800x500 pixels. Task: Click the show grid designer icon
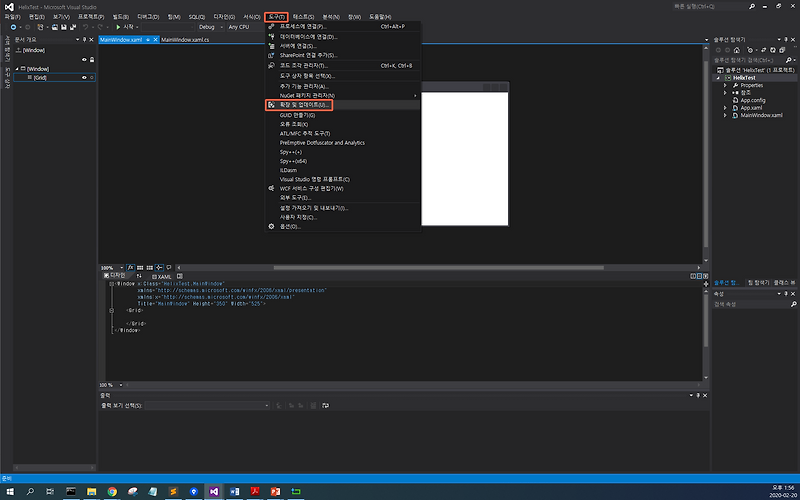pyautogui.click(x=140, y=267)
